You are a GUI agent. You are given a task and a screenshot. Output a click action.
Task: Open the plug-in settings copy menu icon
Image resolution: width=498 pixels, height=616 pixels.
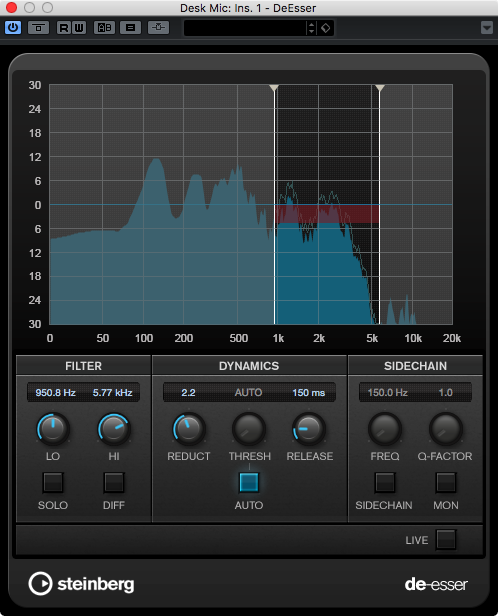pyautogui.click(x=130, y=28)
